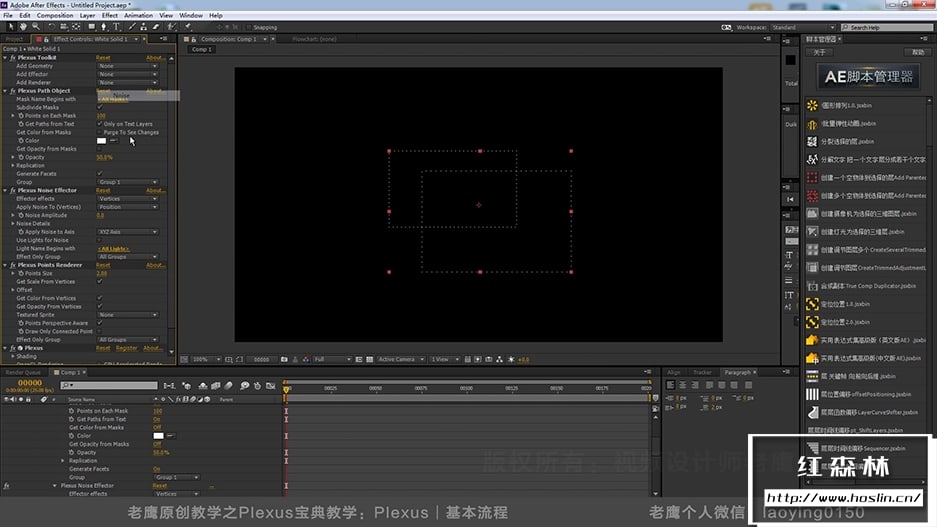Image resolution: width=937 pixels, height=527 pixels.
Task: Click About link for Plexus Points Renderer
Action: (155, 265)
